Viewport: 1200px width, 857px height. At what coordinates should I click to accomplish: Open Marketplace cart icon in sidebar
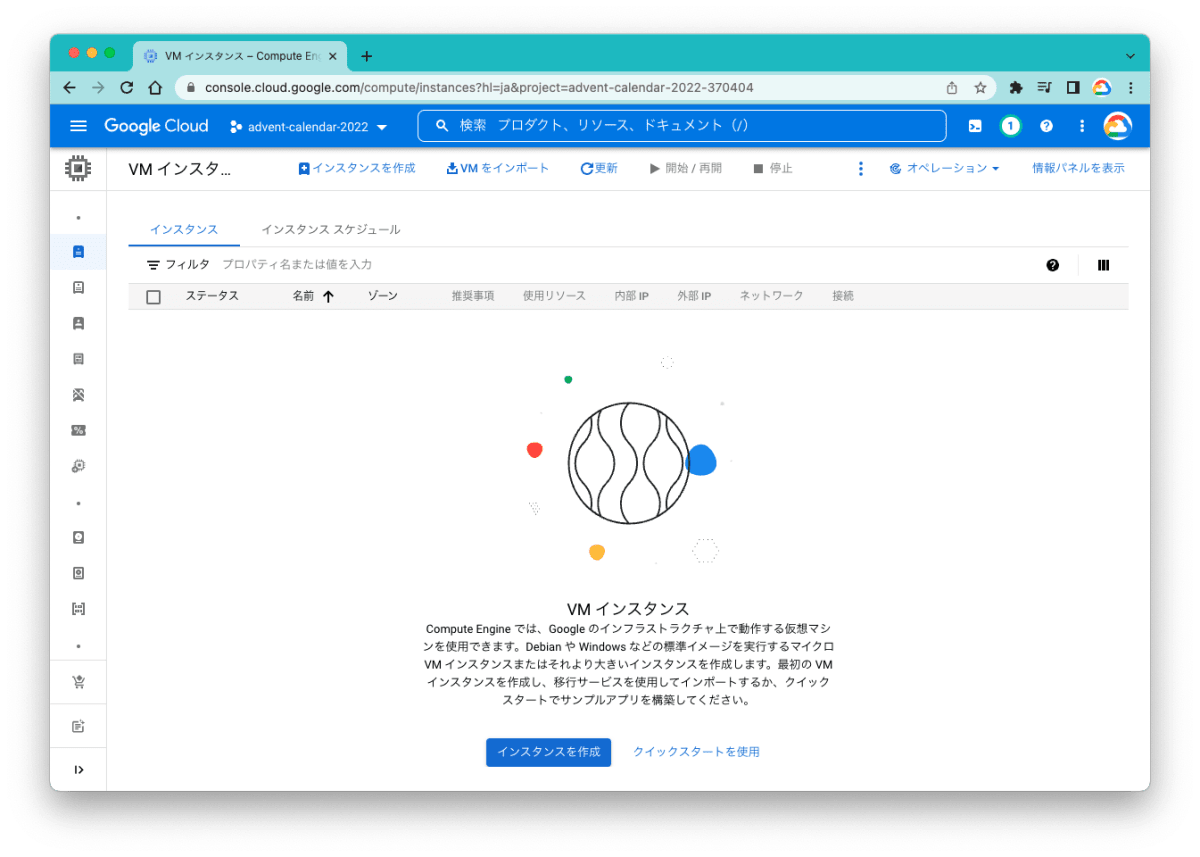pyautogui.click(x=78, y=682)
